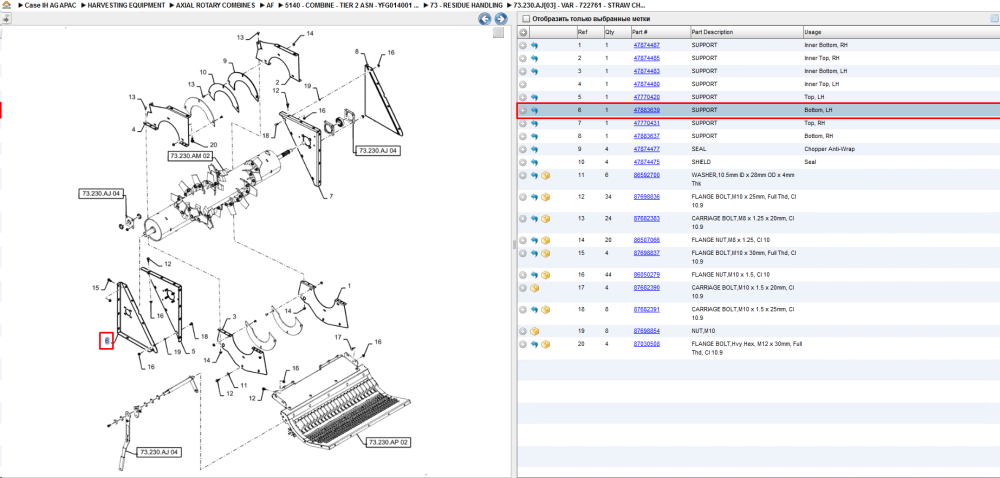Click callout number 1 in diagram
This screenshot has width=1000, height=478.
click(349, 286)
